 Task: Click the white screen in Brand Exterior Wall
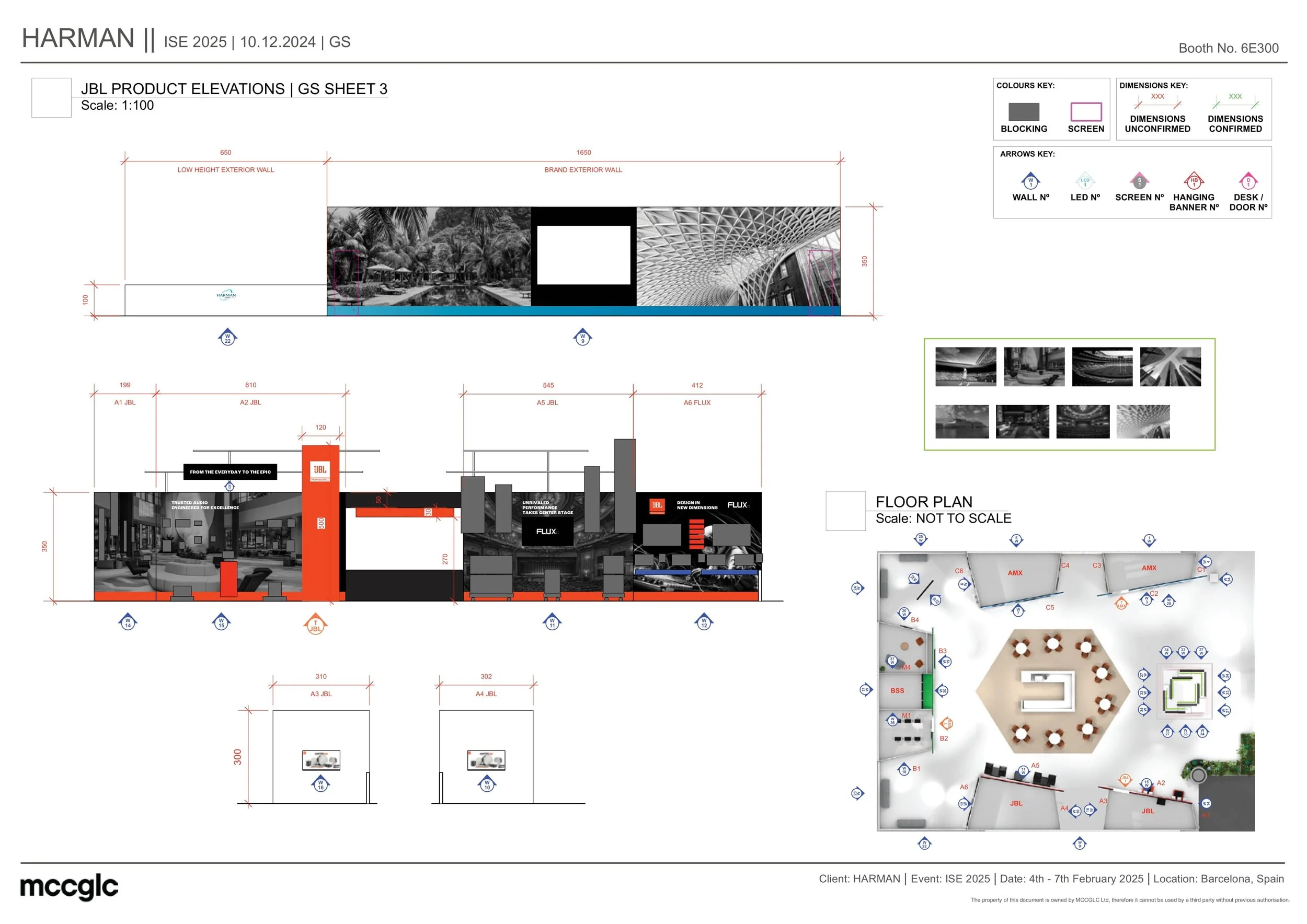tap(583, 255)
